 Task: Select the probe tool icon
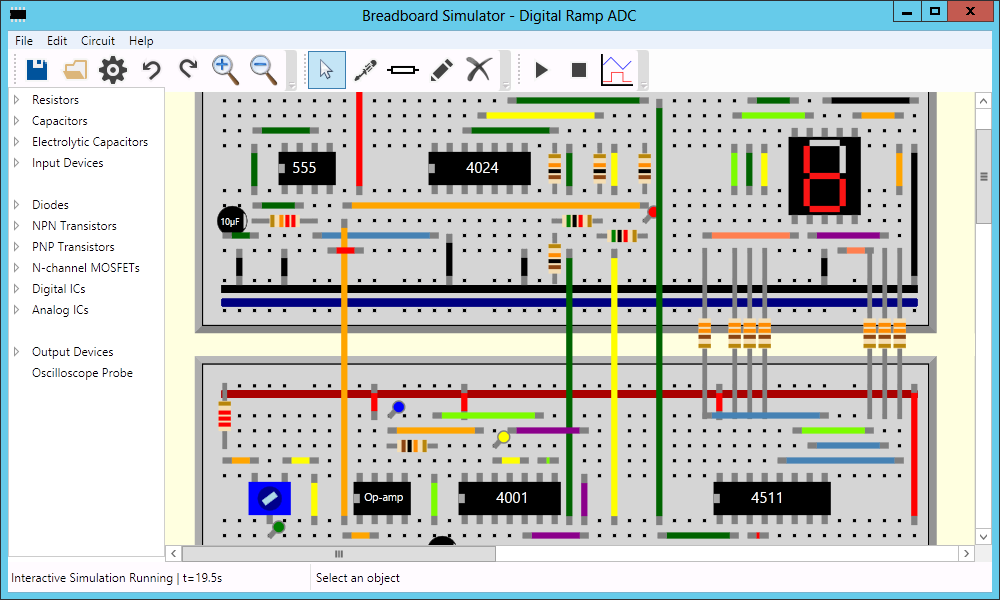pos(365,69)
